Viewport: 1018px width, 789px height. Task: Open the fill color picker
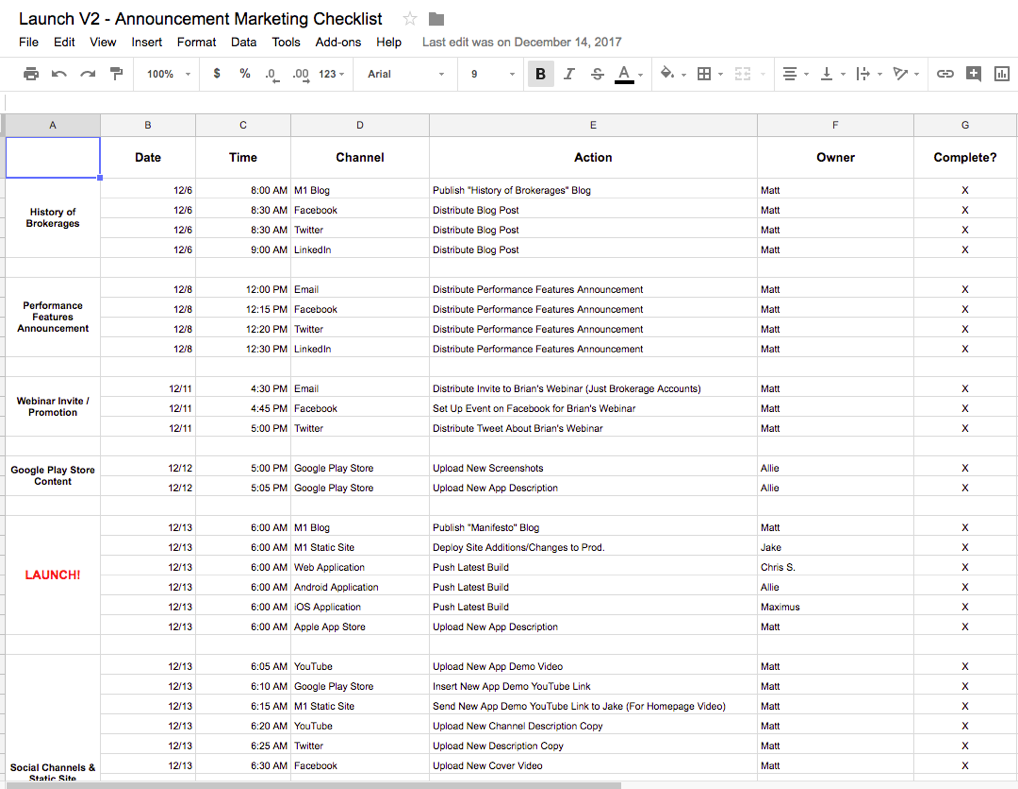click(667, 73)
